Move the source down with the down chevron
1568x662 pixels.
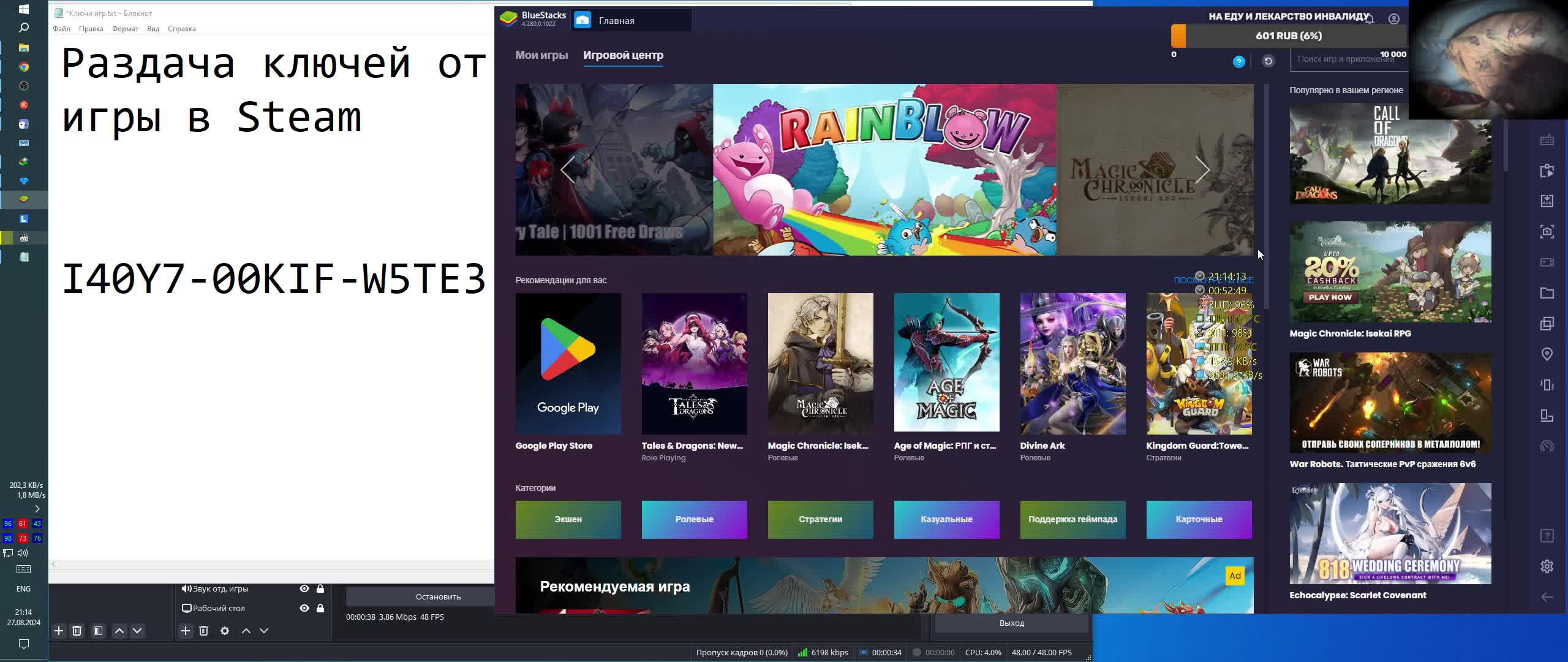pyautogui.click(x=264, y=631)
